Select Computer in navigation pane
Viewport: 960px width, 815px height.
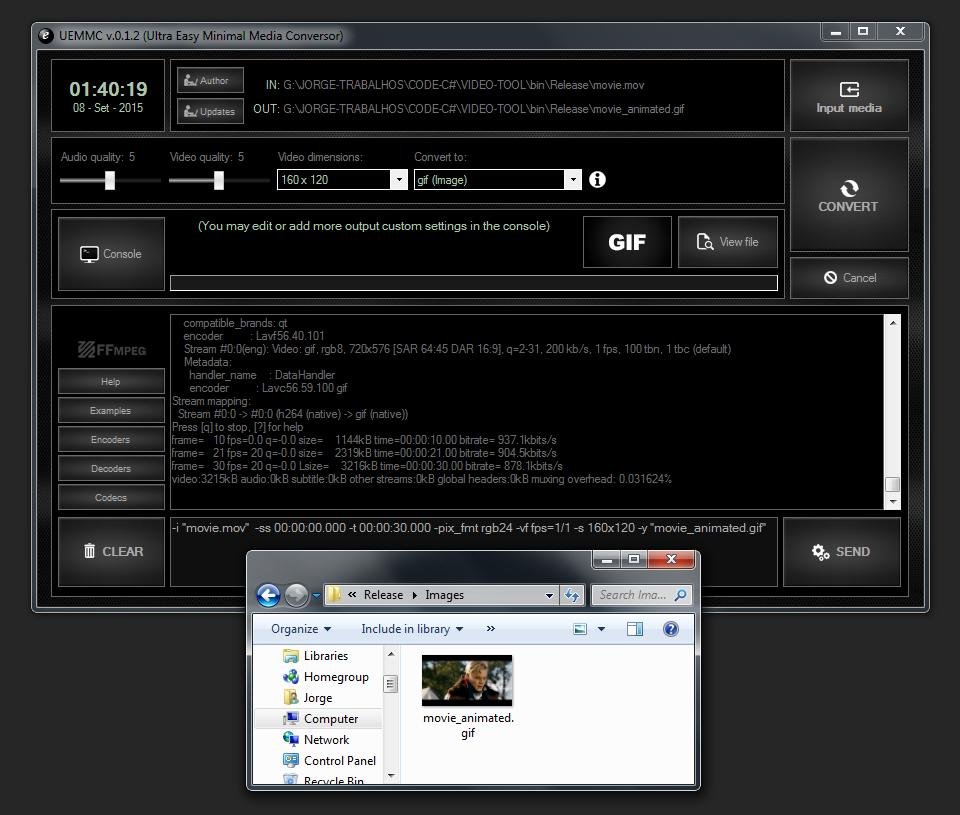tap(321, 719)
